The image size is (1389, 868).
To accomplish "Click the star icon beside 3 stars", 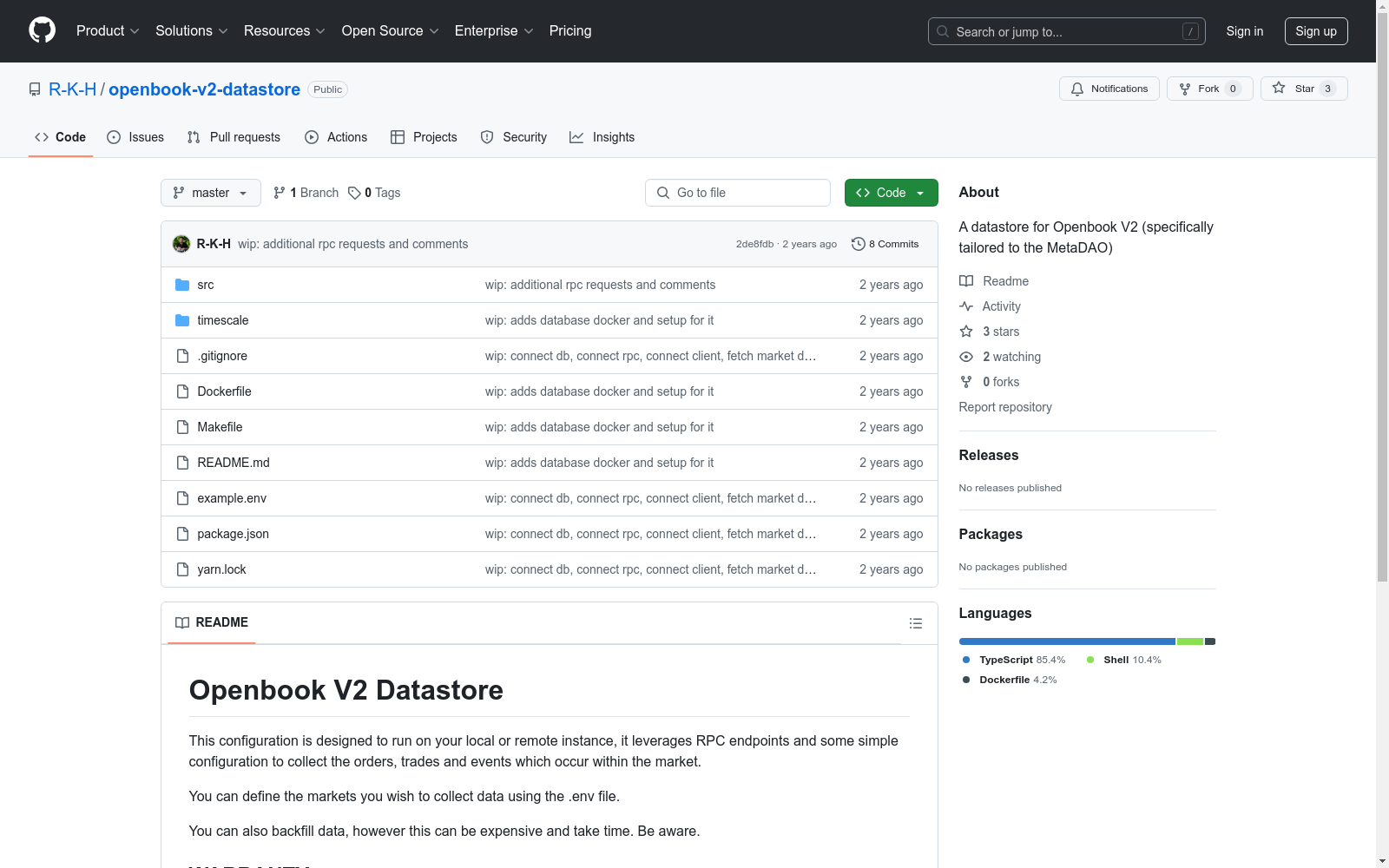I will 966,332.
